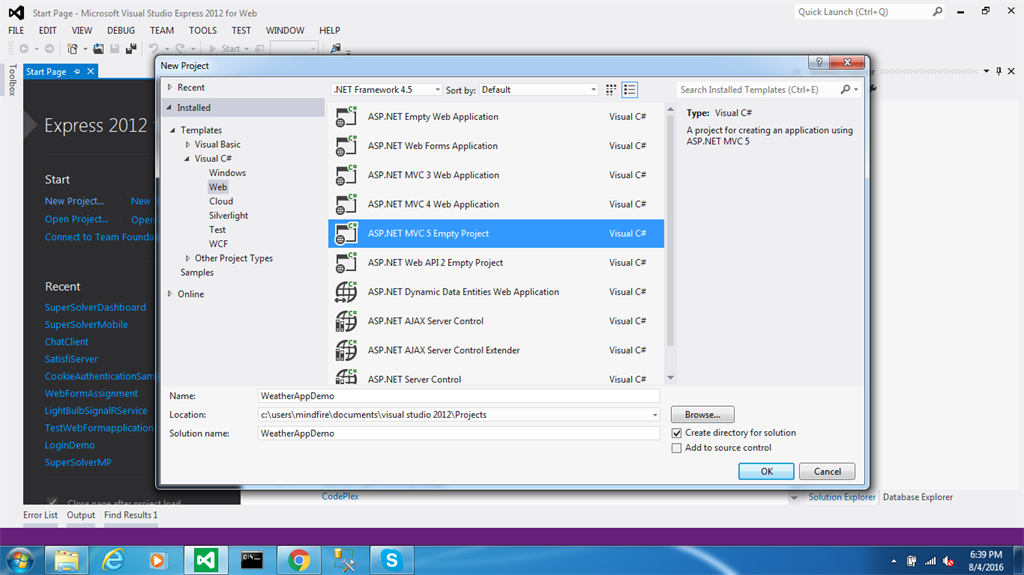1024x575 pixels.
Task: Open the Error List tab
Action: tap(40, 515)
